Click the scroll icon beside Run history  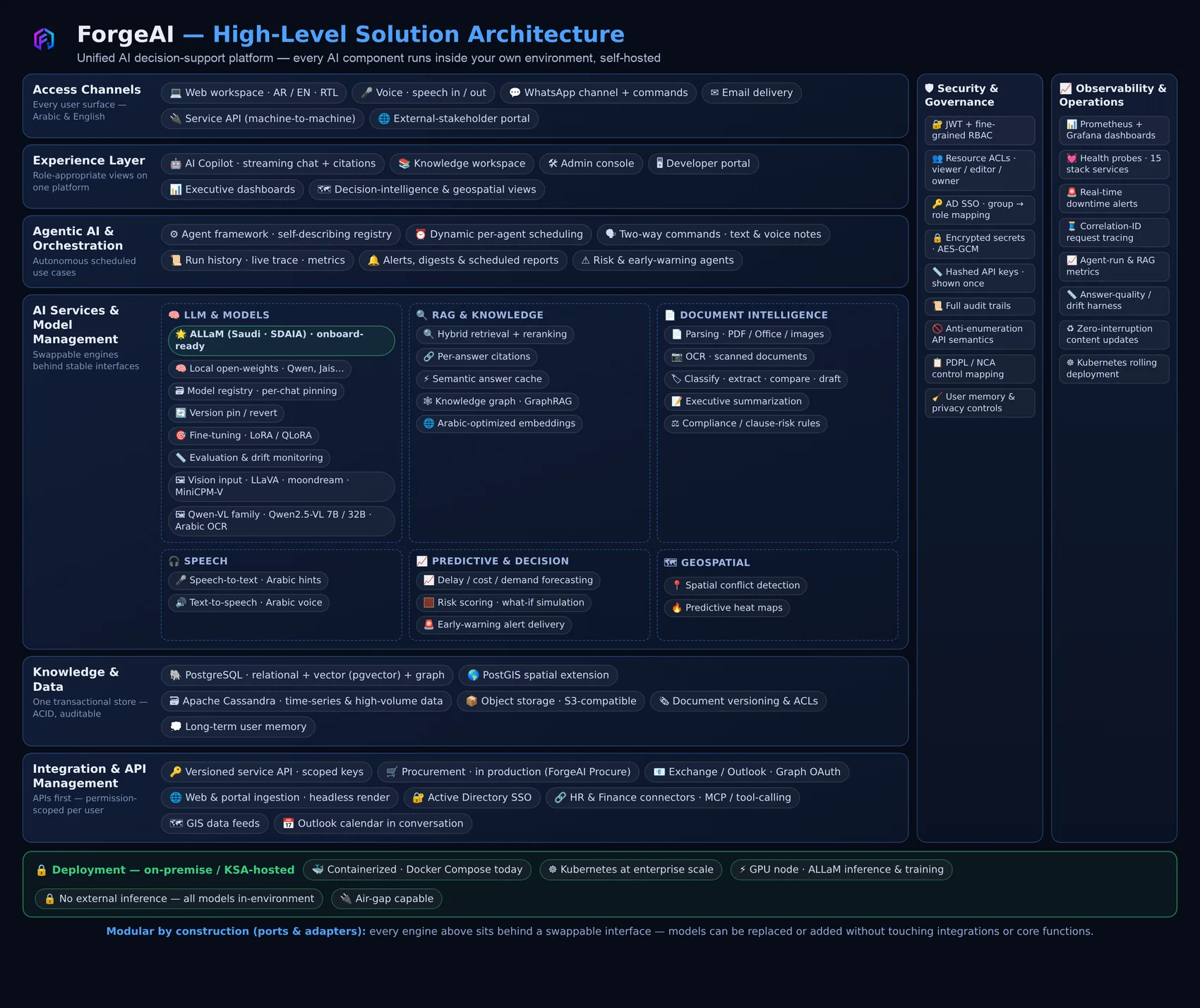[x=176, y=260]
